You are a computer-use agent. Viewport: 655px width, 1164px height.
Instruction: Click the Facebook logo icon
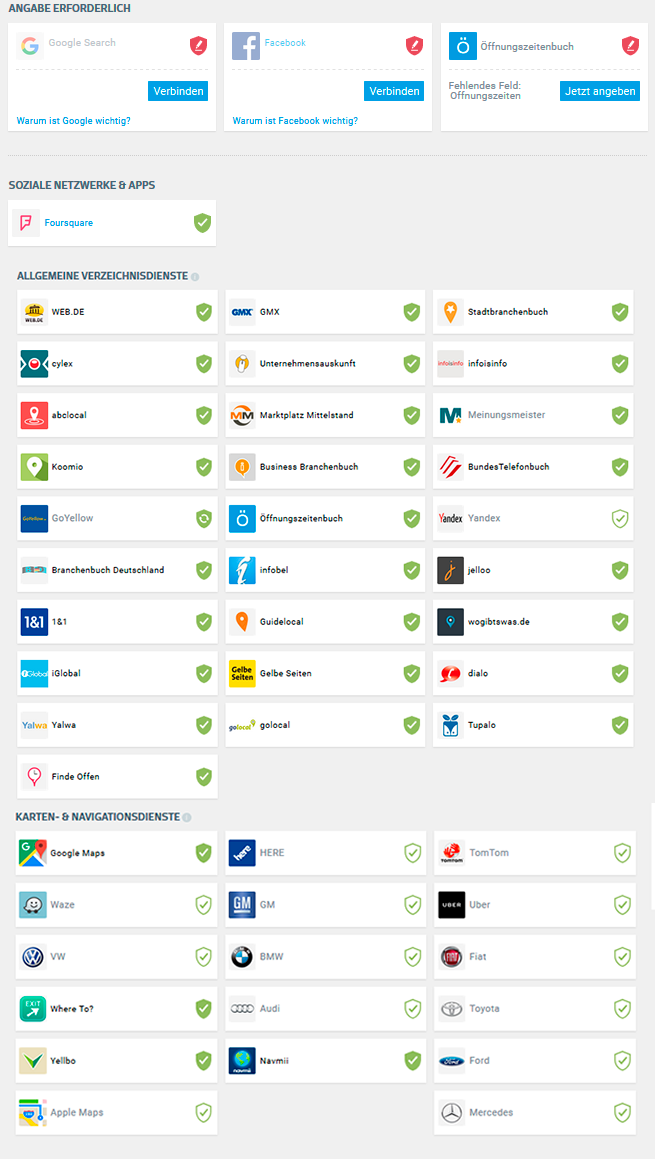coord(246,46)
